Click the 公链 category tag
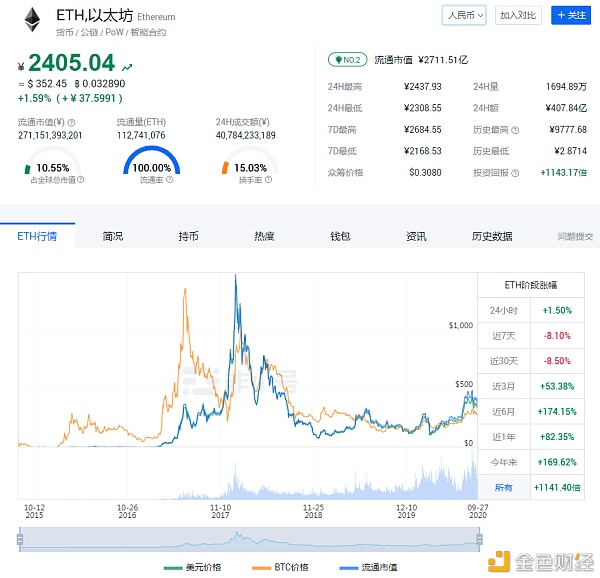600x578 pixels. (89, 33)
